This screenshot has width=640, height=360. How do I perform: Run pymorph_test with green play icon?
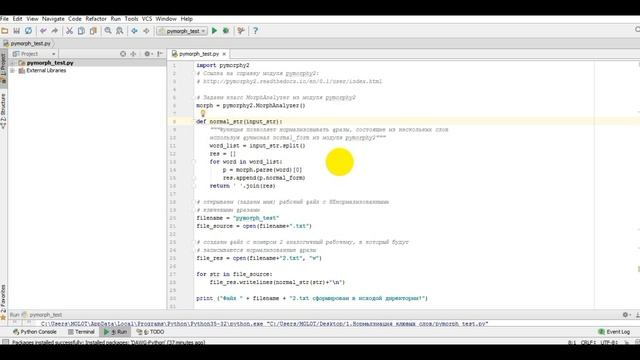coord(214,31)
